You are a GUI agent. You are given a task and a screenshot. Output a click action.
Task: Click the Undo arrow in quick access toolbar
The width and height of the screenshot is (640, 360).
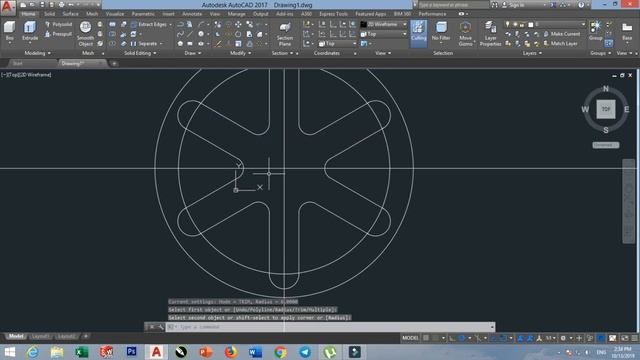[x=71, y=5]
